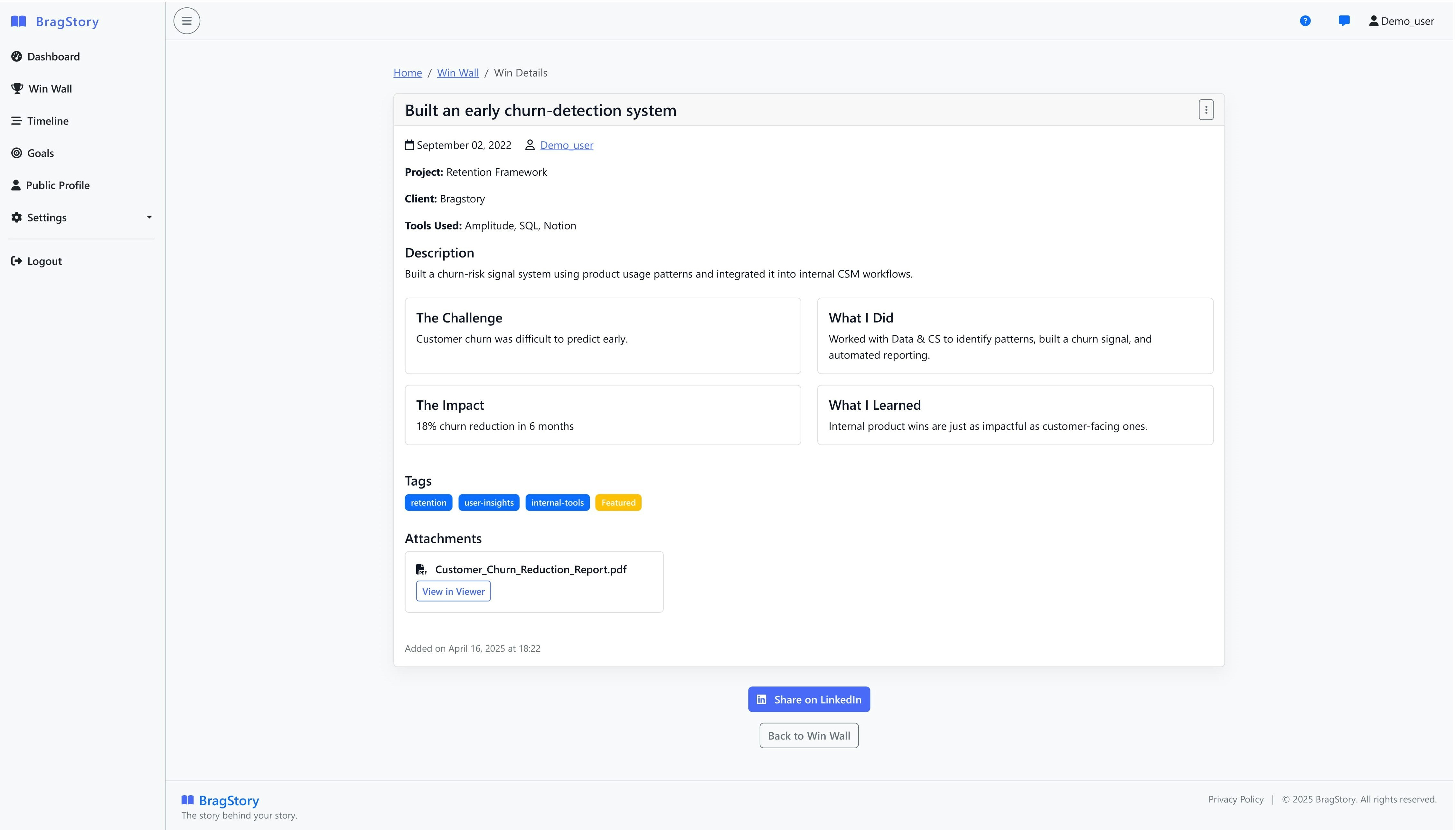This screenshot has height=830, width=1456.
Task: Click the Settings gear icon
Action: tap(16, 217)
